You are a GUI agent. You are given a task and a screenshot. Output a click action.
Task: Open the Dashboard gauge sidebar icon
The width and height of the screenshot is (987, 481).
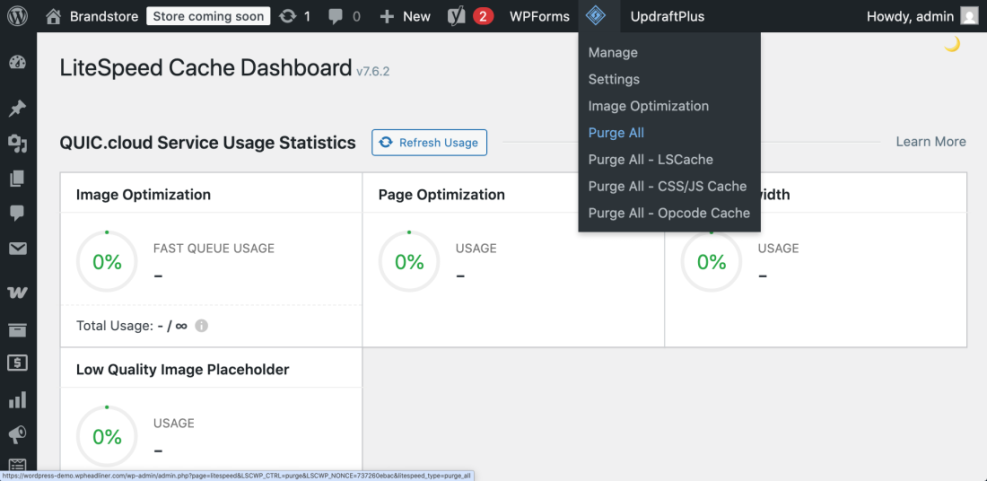coord(18,62)
